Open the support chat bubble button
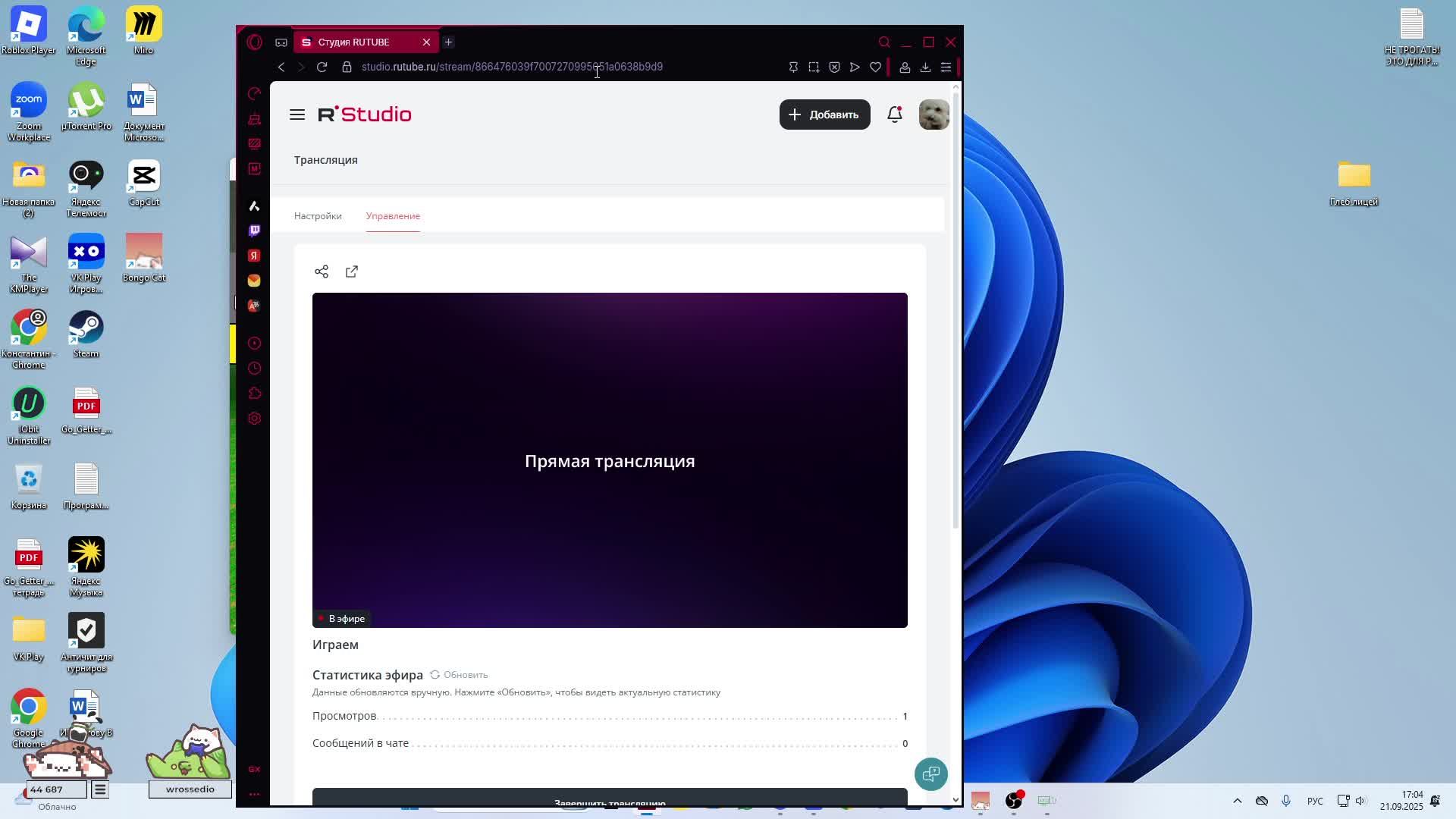Screen dimensions: 1456x819 click(x=930, y=773)
